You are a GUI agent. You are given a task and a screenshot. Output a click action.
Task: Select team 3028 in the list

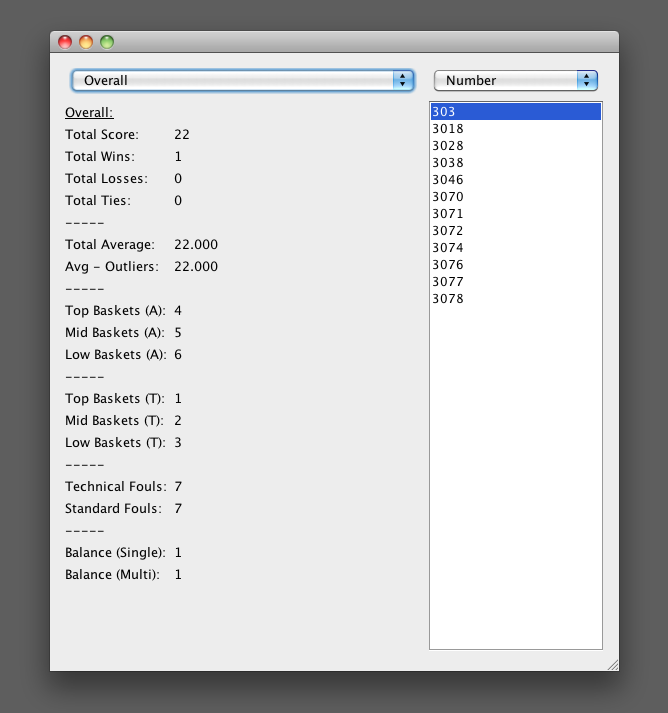click(x=516, y=146)
